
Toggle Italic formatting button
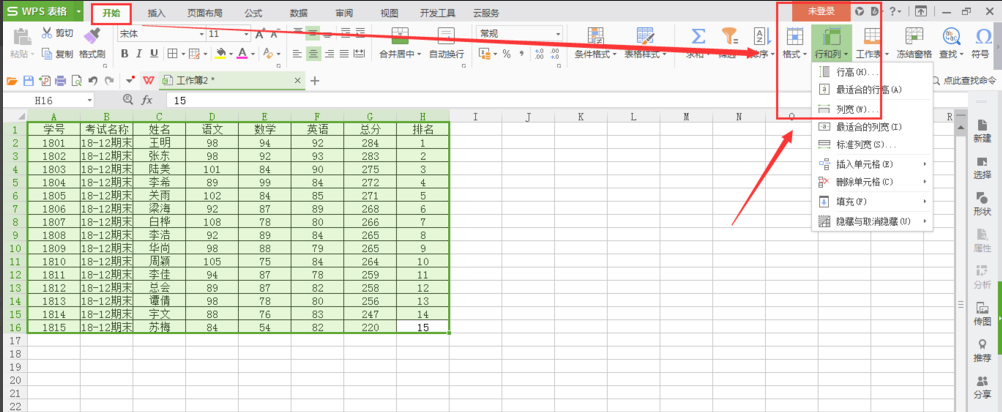click(x=140, y=54)
